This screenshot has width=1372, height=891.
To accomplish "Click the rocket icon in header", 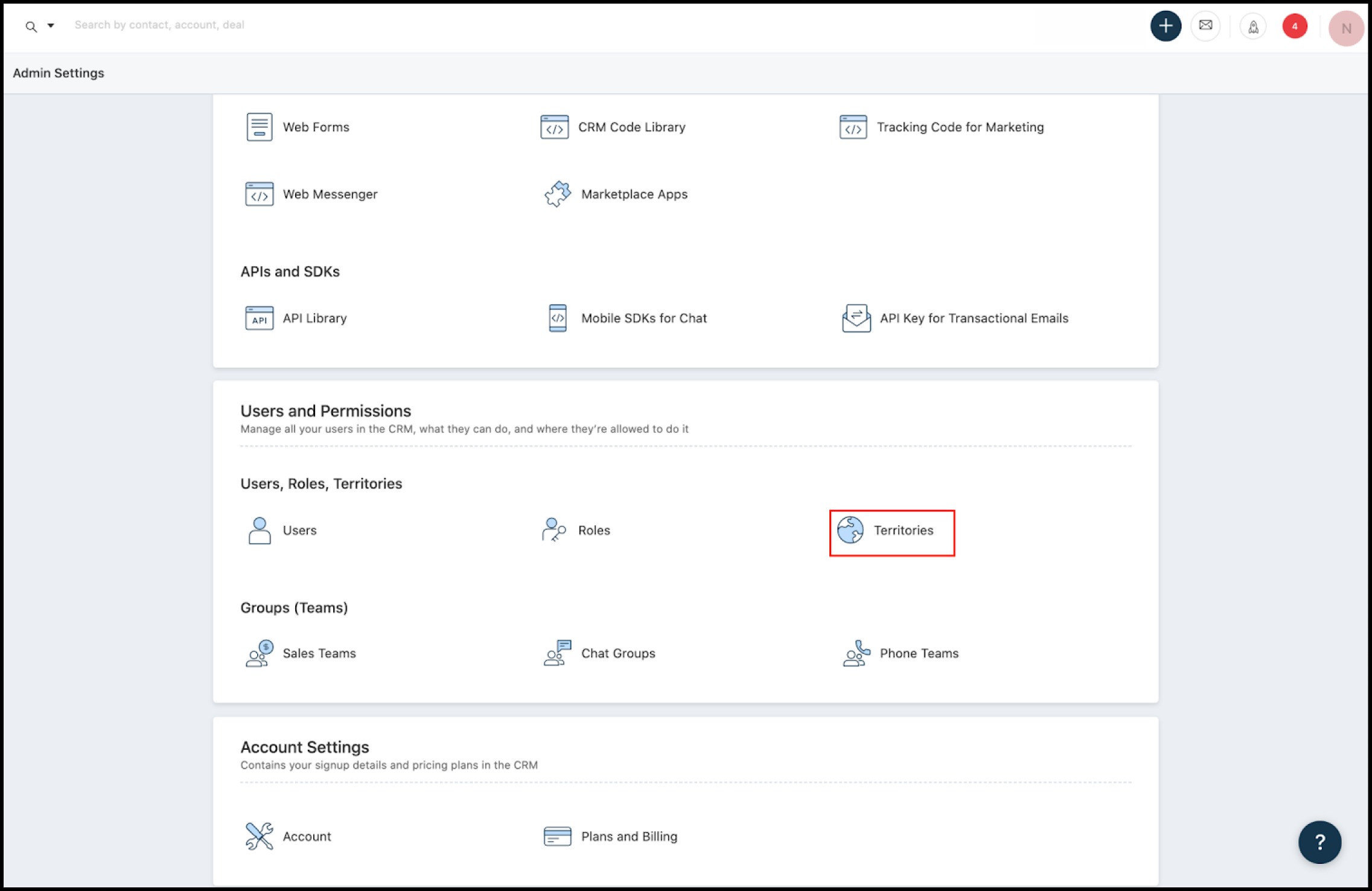I will coord(1253,27).
